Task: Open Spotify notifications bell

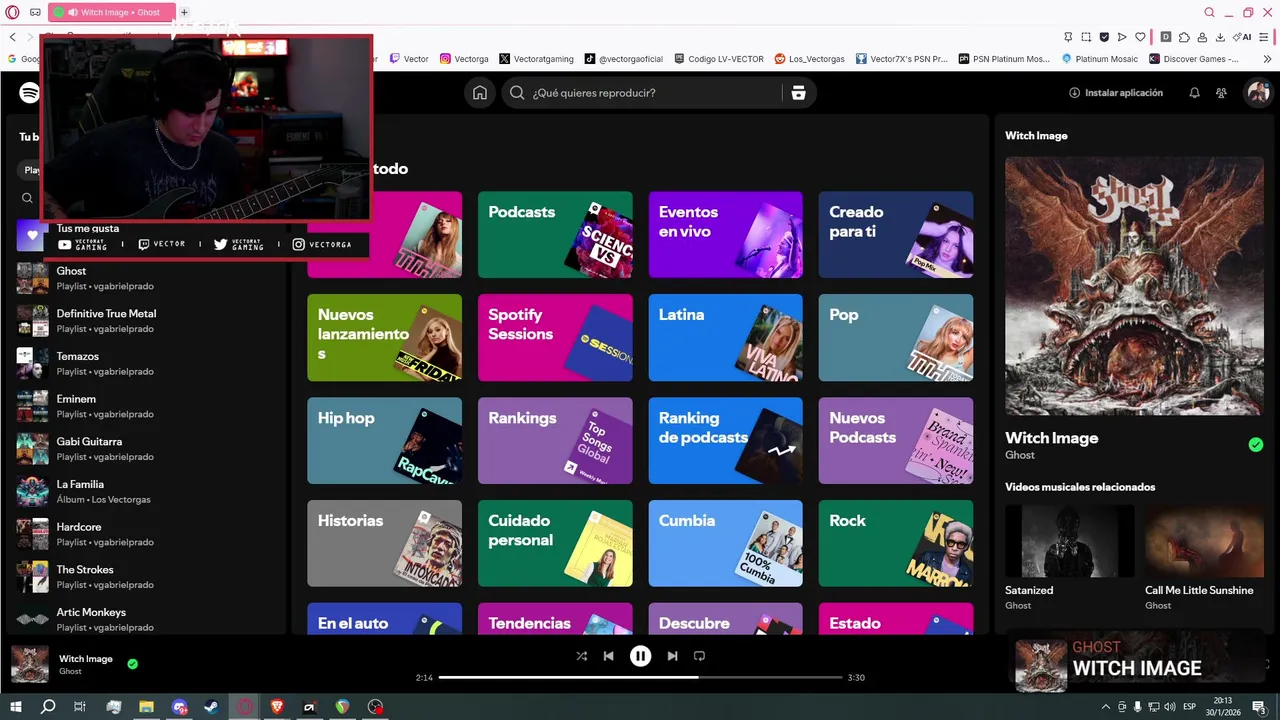Action: click(x=1194, y=93)
